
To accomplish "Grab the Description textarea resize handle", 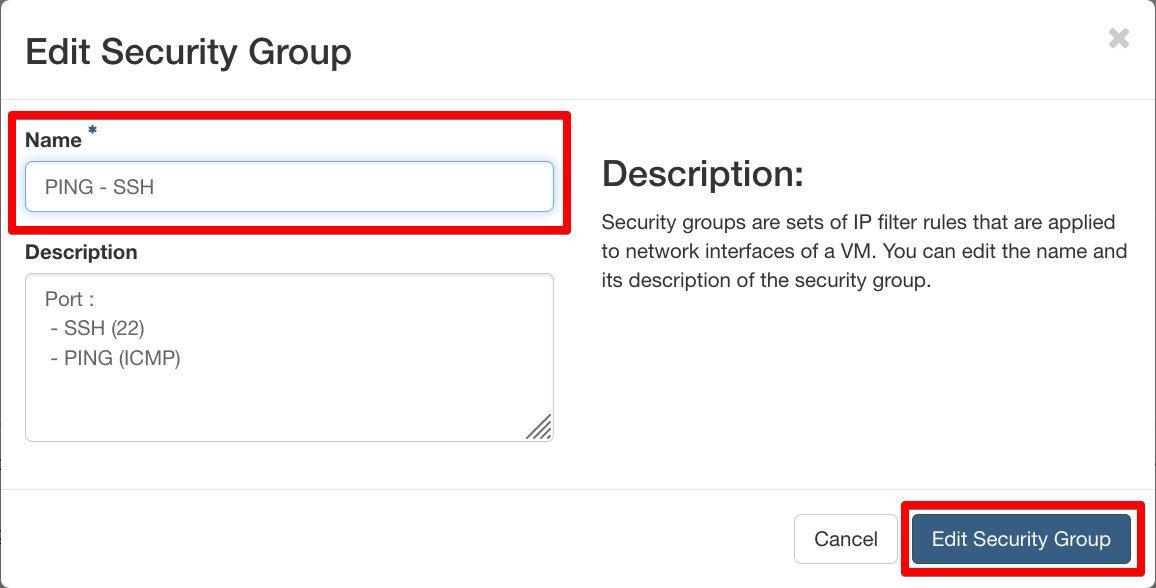I will 540,428.
